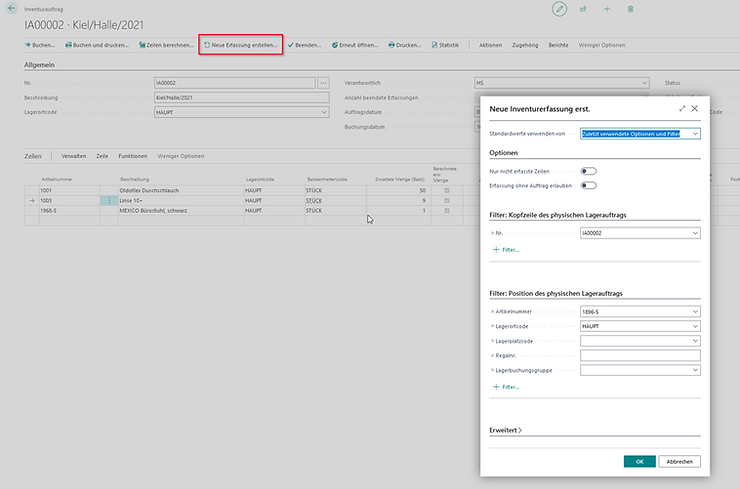This screenshot has width=740, height=489.
Task: Open the Zugehörig menu
Action: click(524, 45)
